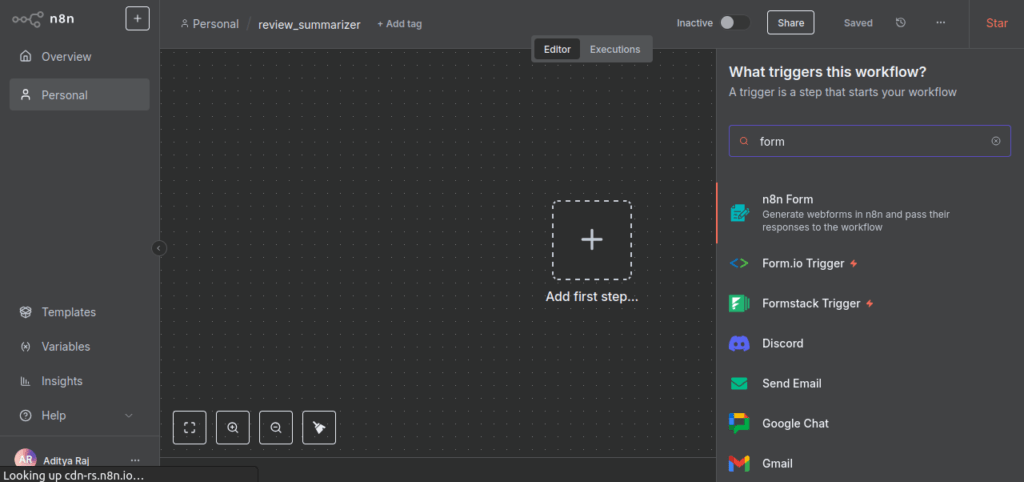Open the plus create menu in sidebar
This screenshot has height=482, width=1024.
(x=137, y=18)
